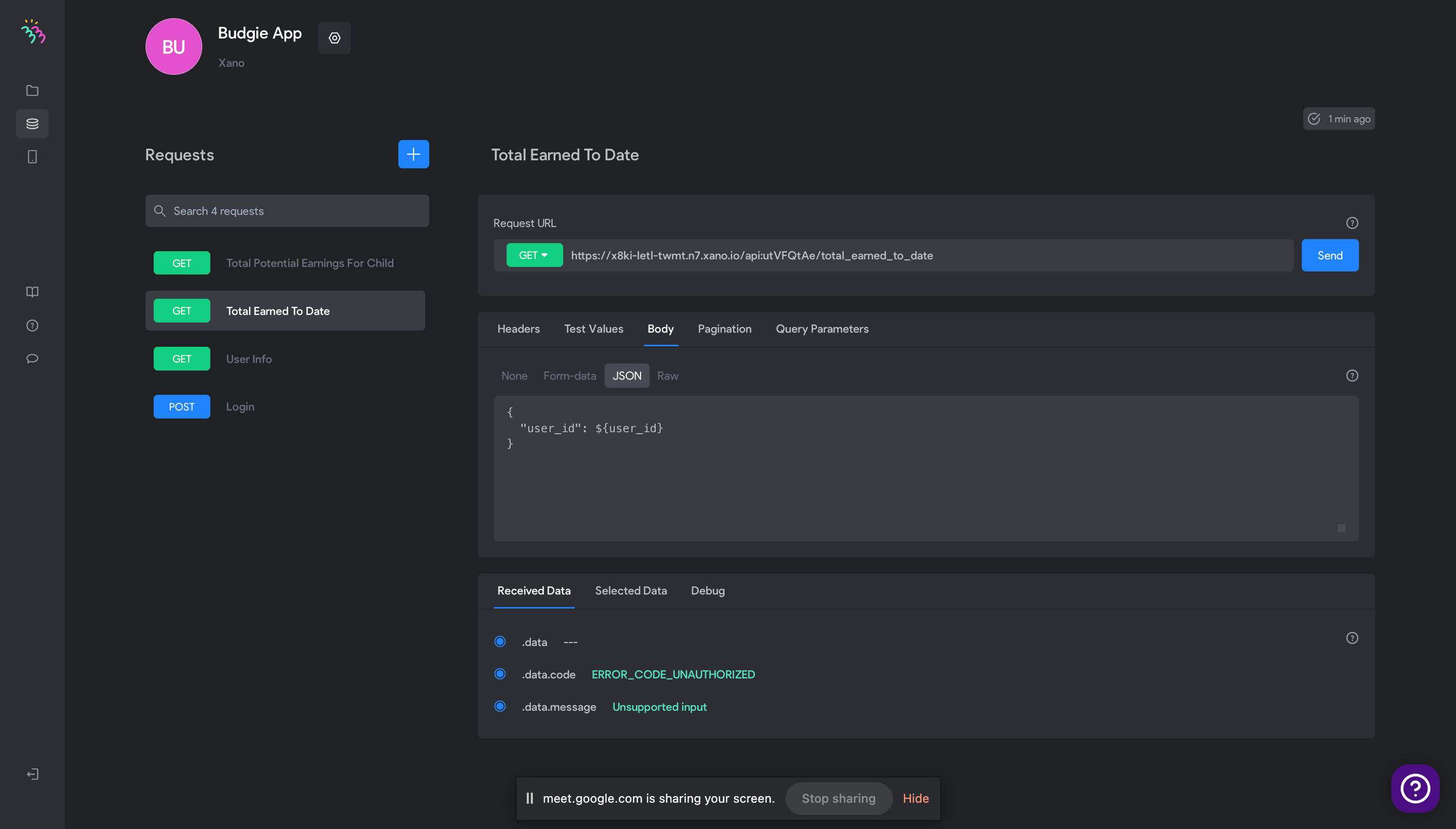Click the Draftbit logo icon
This screenshot has height=829, width=1456.
33,32
